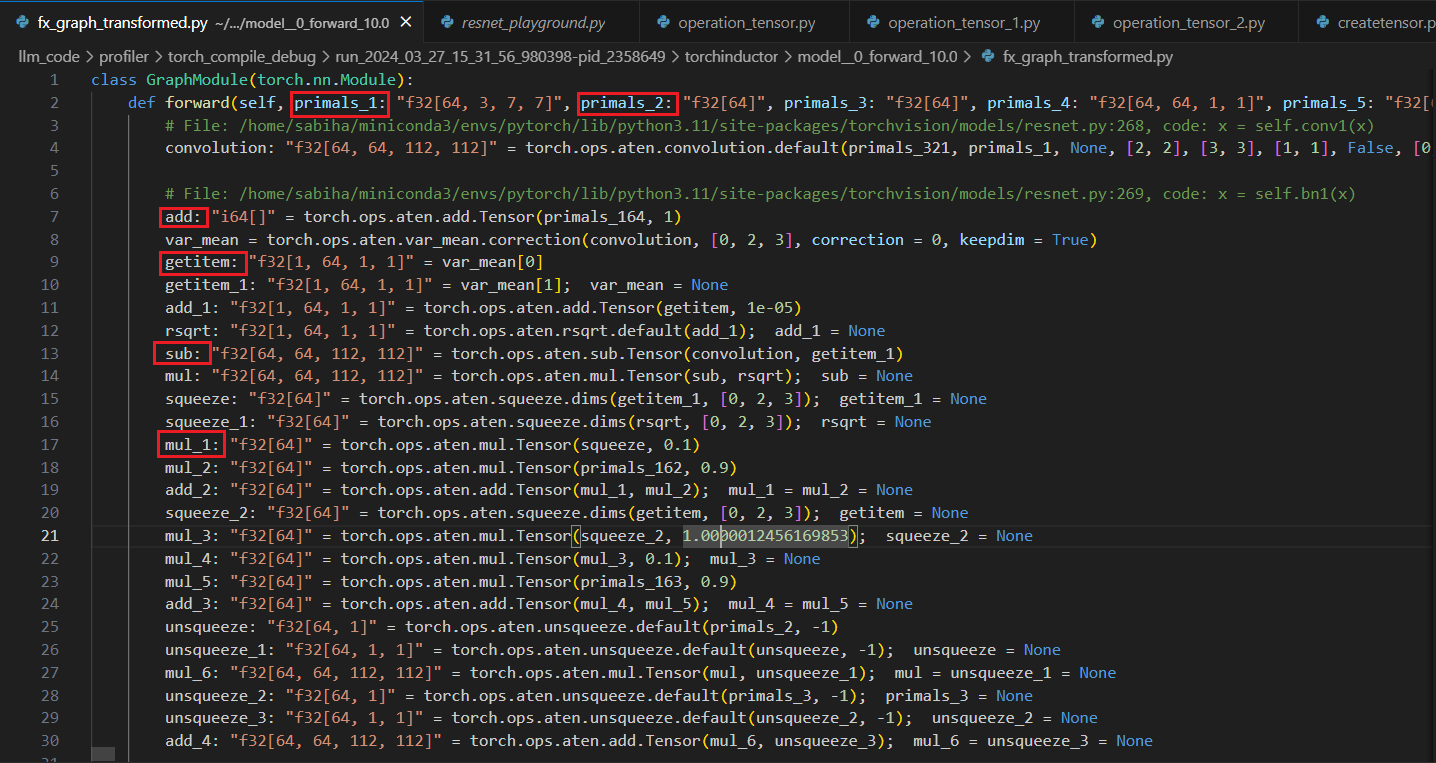The image size is (1436, 763).
Task: Click Python icon on fx_graph_transformed.py tab
Action: point(22,22)
